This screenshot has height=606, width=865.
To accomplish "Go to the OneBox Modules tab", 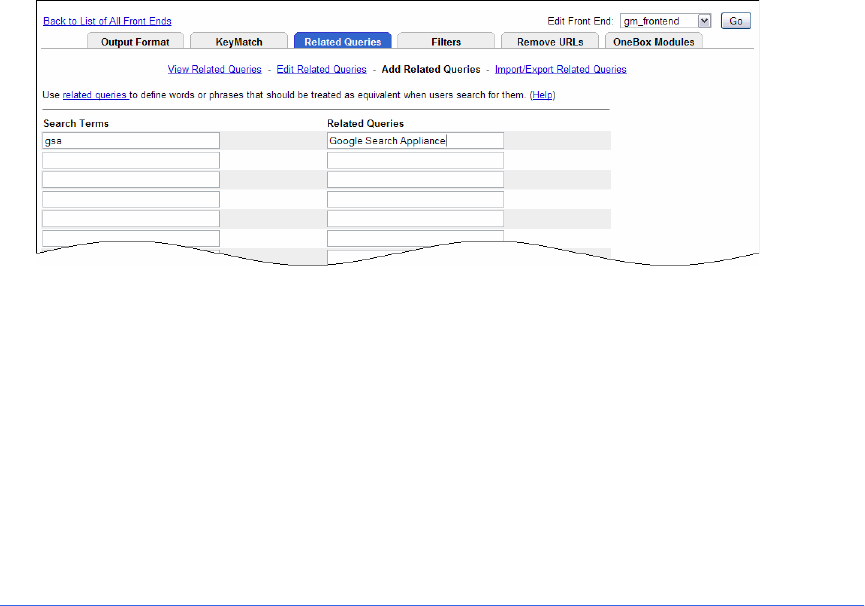I will tap(653, 42).
